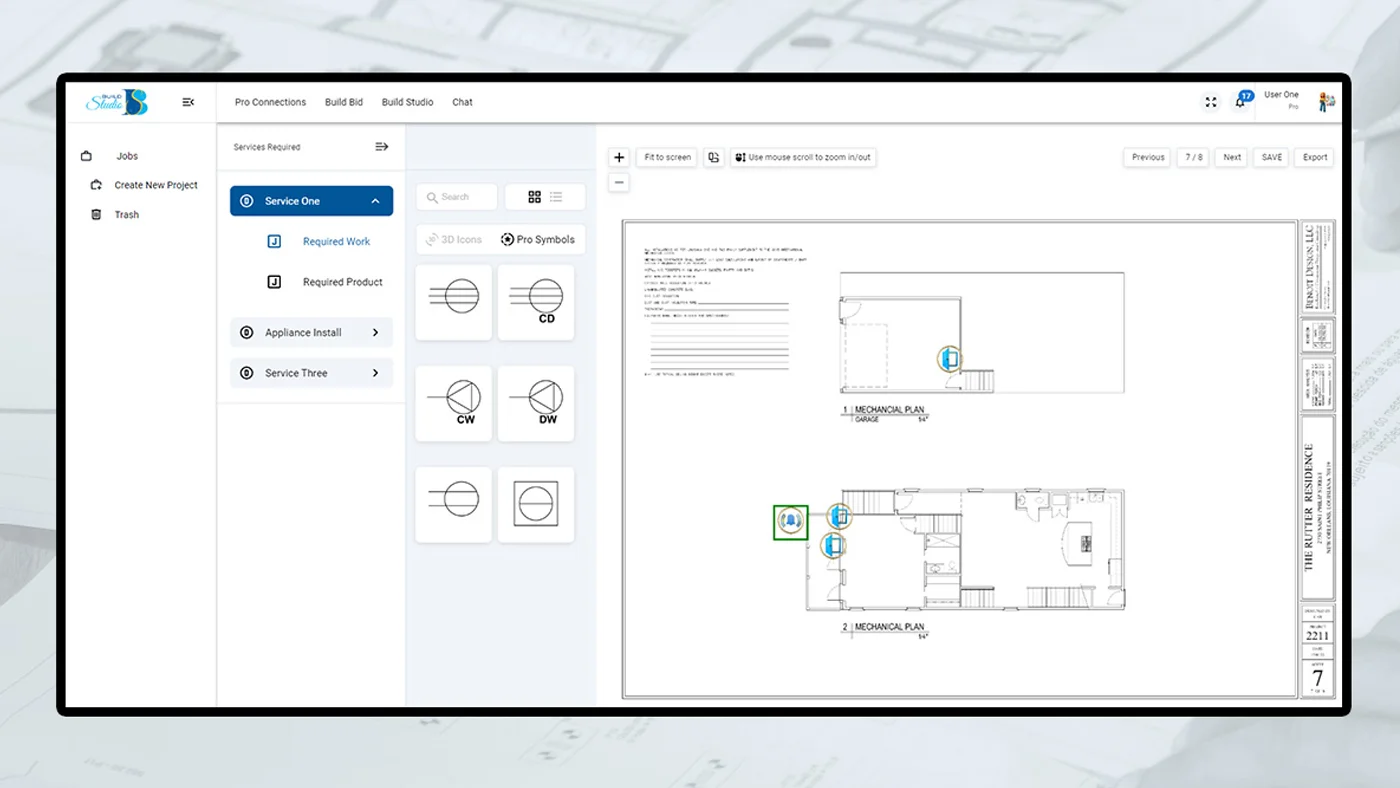Select the circle-in-square symbol tile
The width and height of the screenshot is (1400, 788).
pyautogui.click(x=536, y=504)
